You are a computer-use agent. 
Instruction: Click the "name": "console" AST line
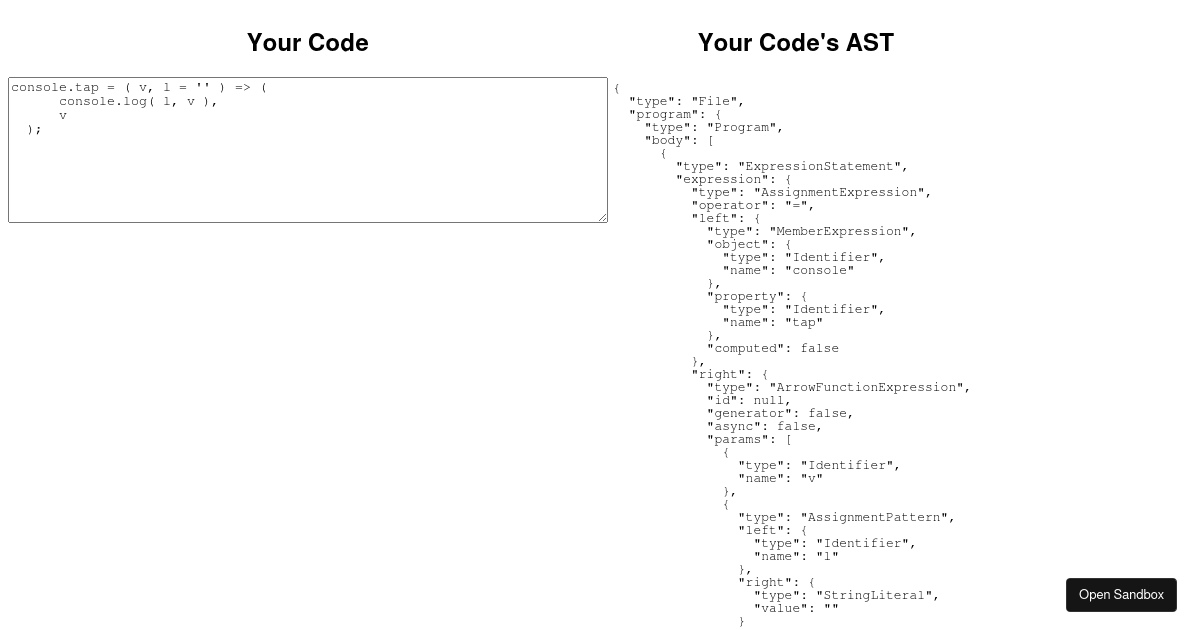(x=789, y=270)
